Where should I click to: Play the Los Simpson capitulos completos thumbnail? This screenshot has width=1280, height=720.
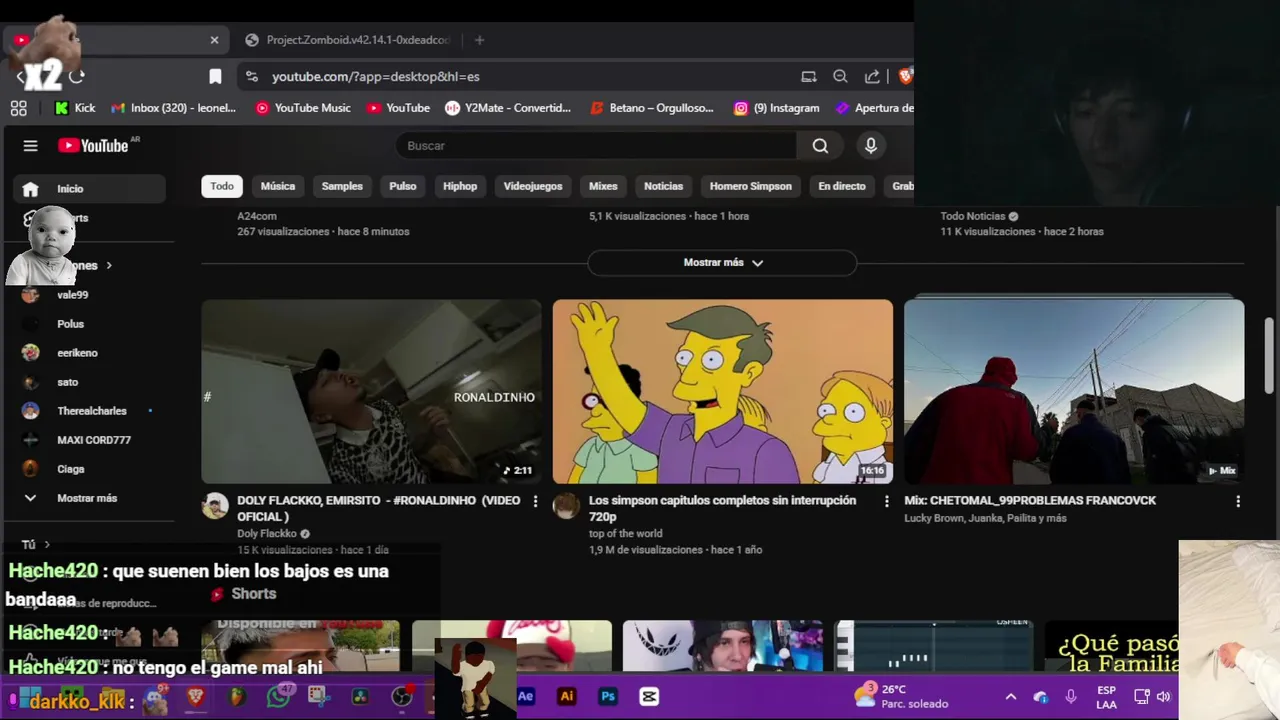722,392
